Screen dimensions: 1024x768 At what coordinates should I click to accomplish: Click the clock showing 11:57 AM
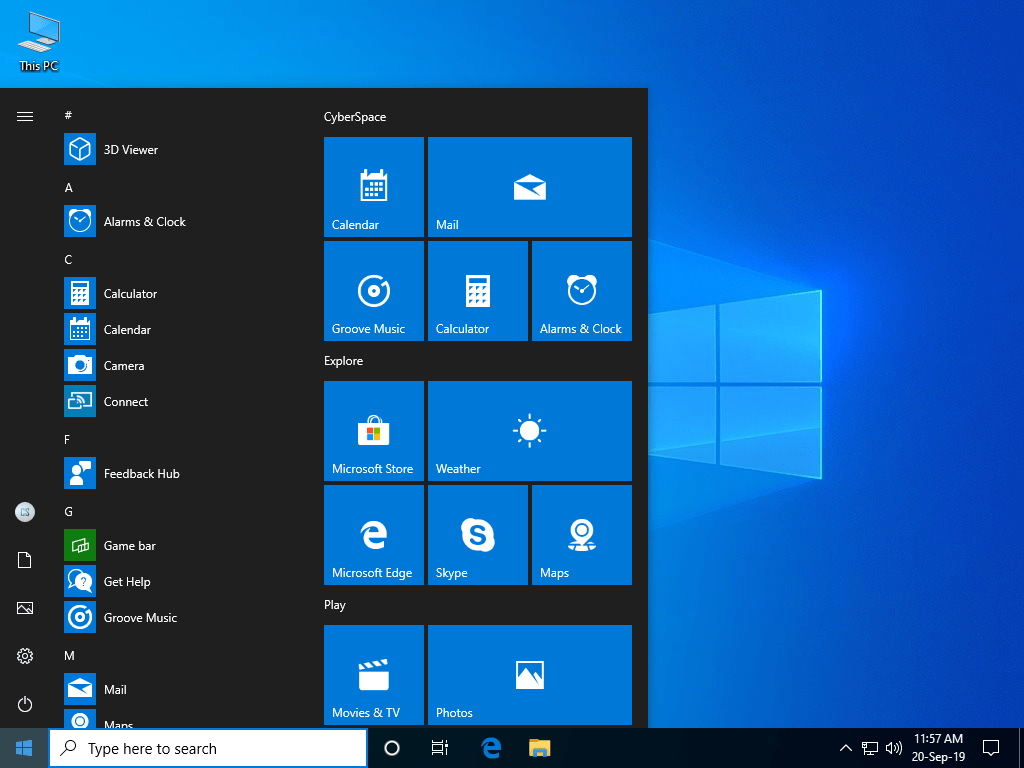tap(938, 747)
